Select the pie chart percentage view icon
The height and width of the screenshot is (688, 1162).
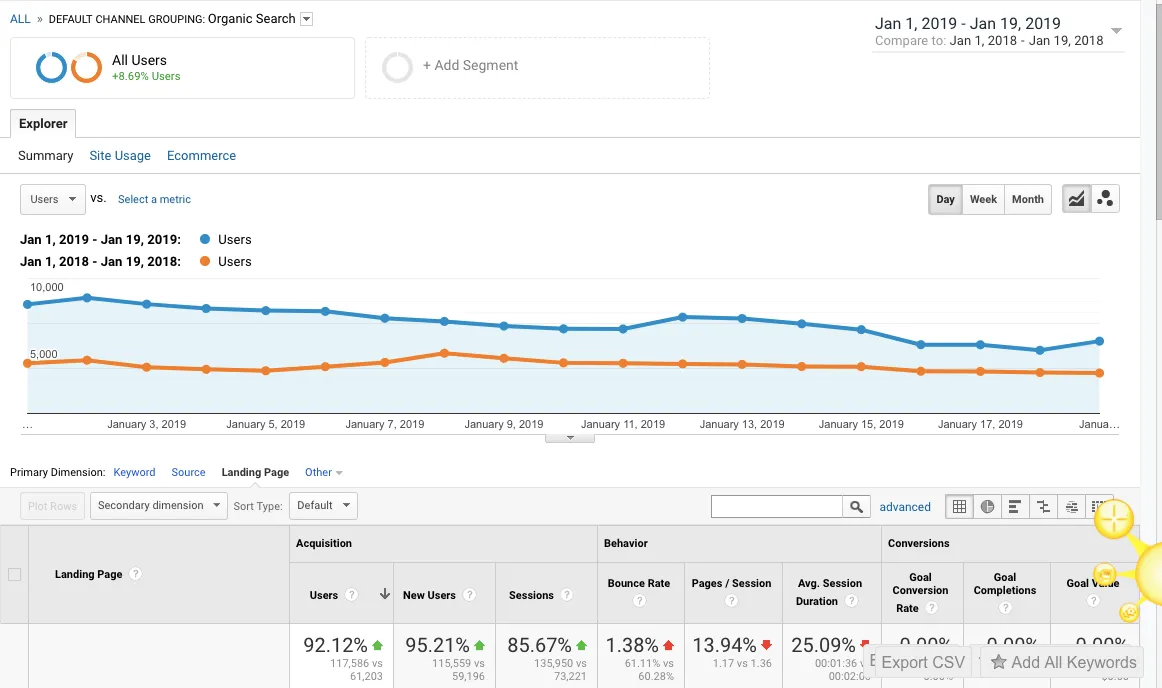coord(987,506)
